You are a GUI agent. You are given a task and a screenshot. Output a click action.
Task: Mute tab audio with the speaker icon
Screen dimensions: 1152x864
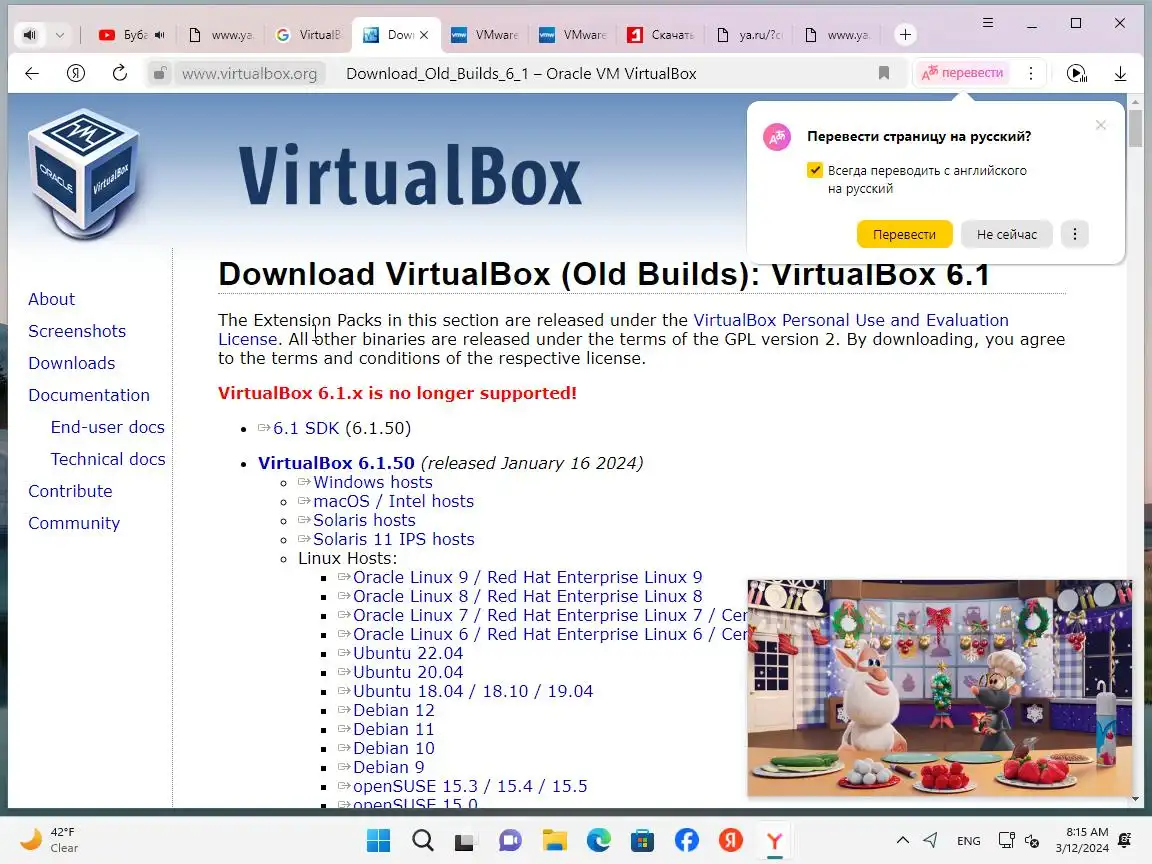pyautogui.click(x=29, y=35)
